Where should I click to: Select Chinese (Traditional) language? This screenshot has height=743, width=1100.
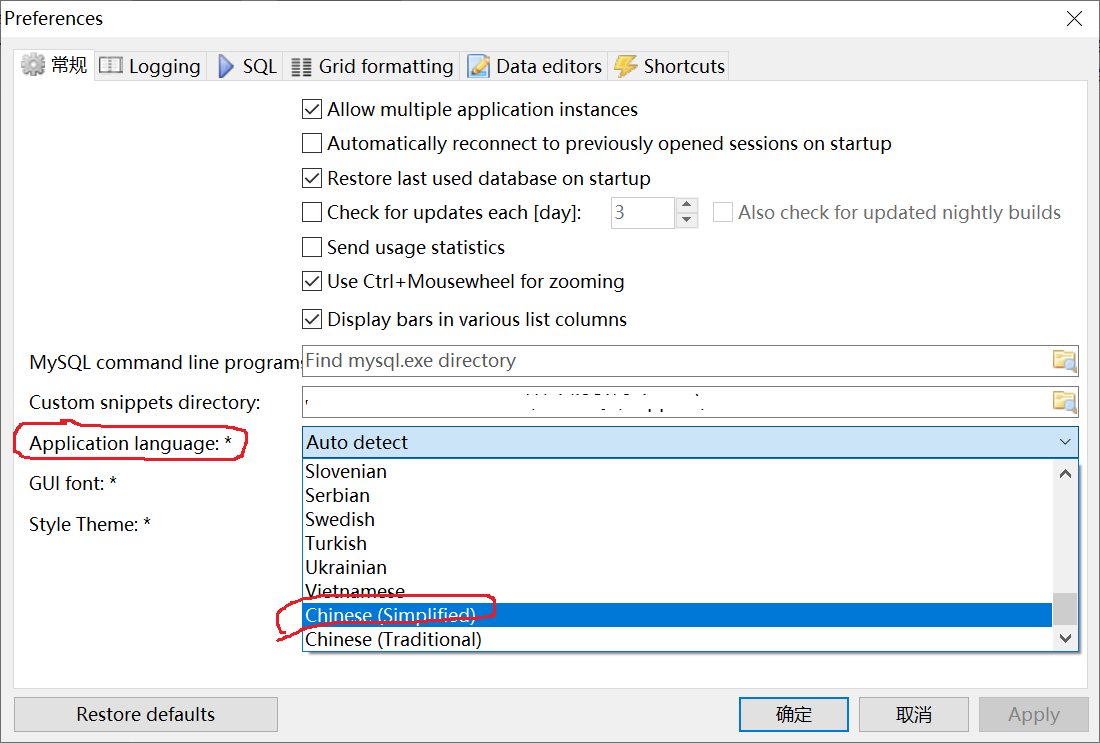678,639
